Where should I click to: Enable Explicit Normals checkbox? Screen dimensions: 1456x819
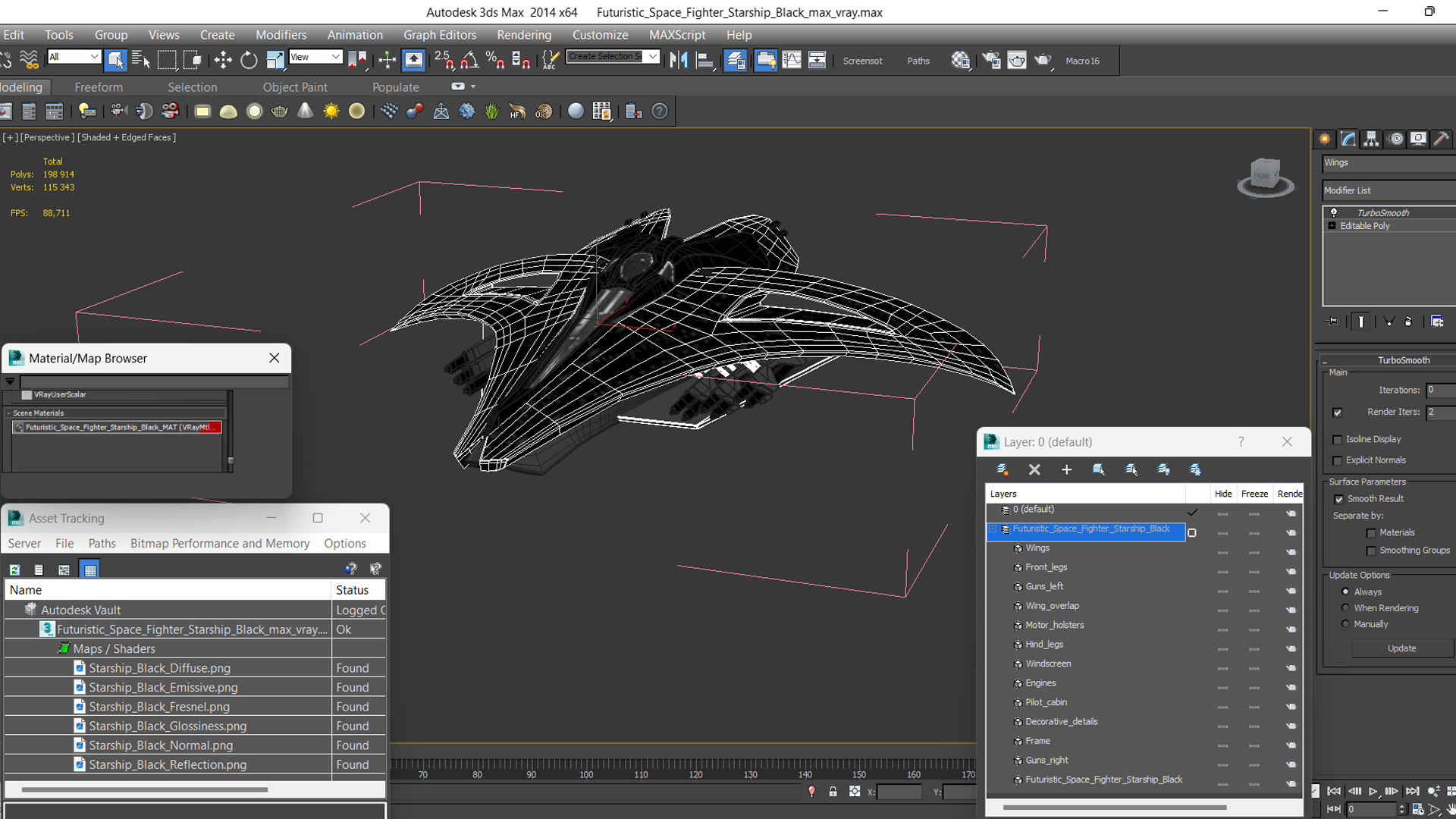pyautogui.click(x=1338, y=461)
